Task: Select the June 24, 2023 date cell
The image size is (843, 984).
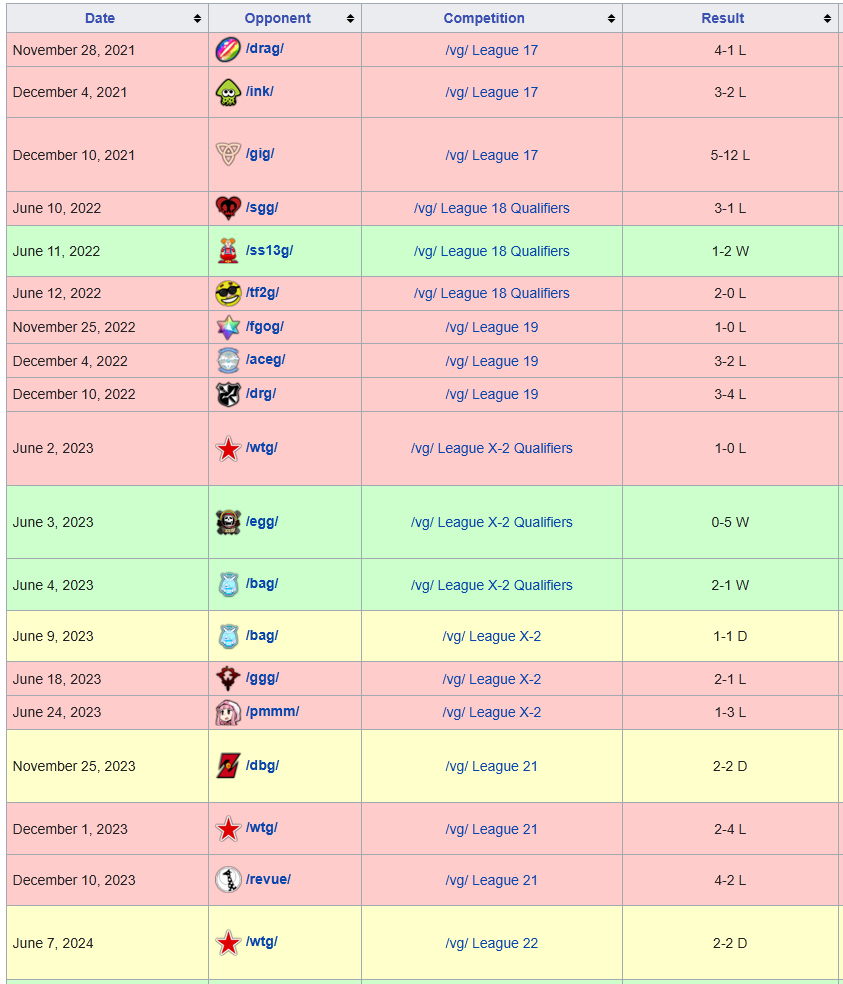Action: [x=107, y=712]
